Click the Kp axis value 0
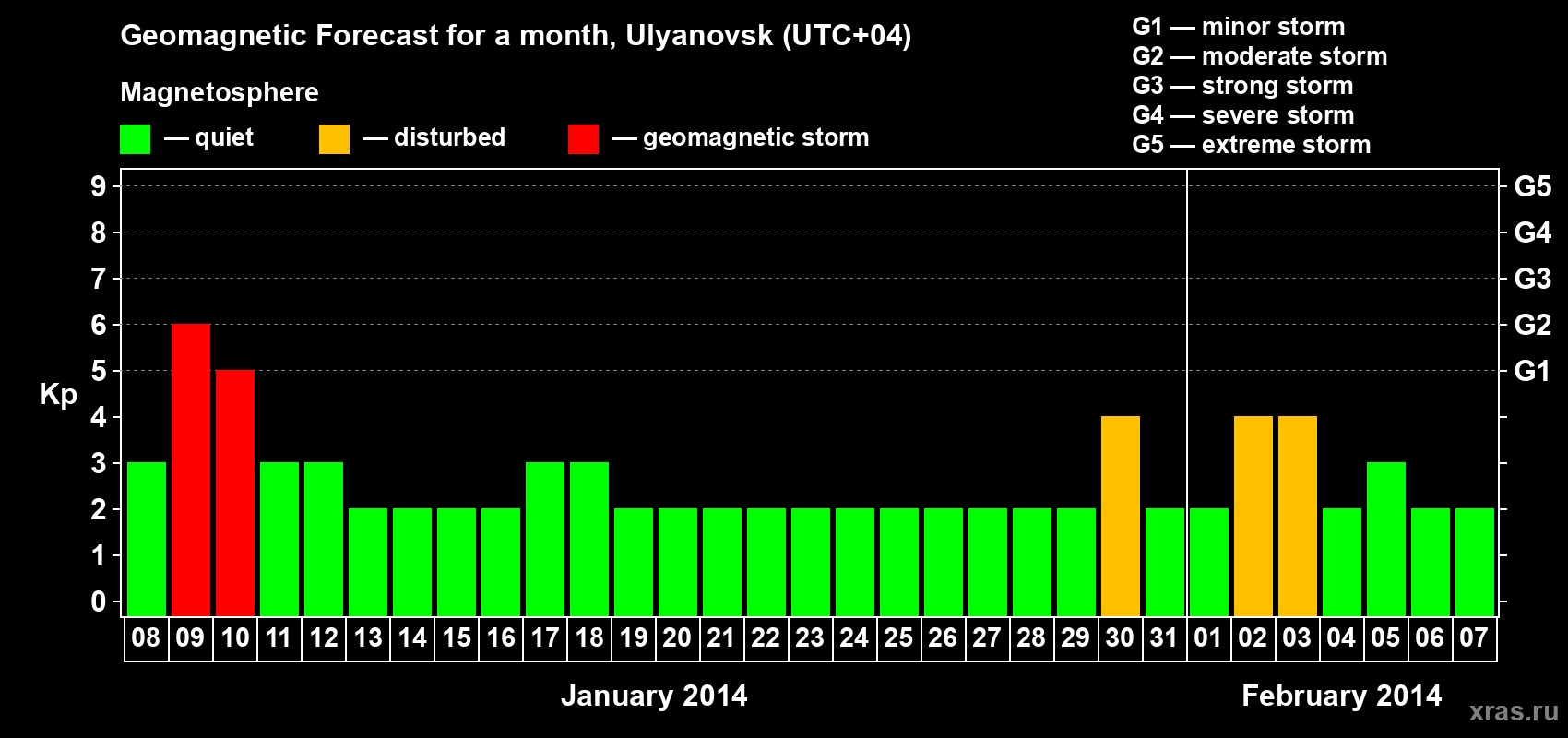Image resolution: width=1568 pixels, height=738 pixels. (x=99, y=601)
